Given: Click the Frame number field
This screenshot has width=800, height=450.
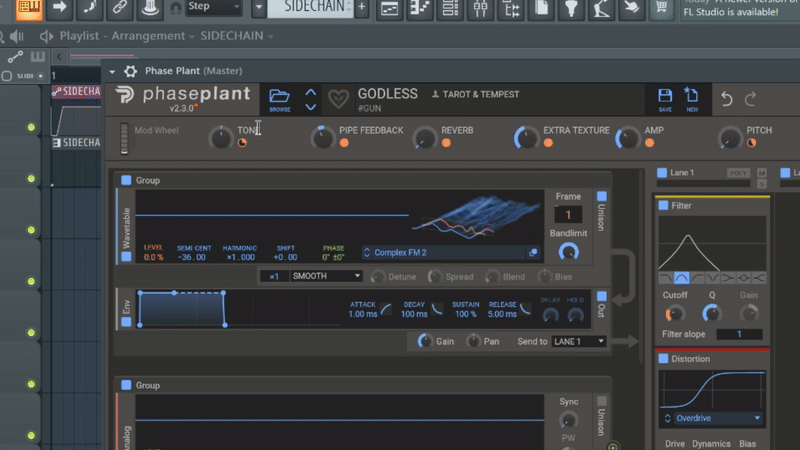Looking at the screenshot, I should 568,215.
